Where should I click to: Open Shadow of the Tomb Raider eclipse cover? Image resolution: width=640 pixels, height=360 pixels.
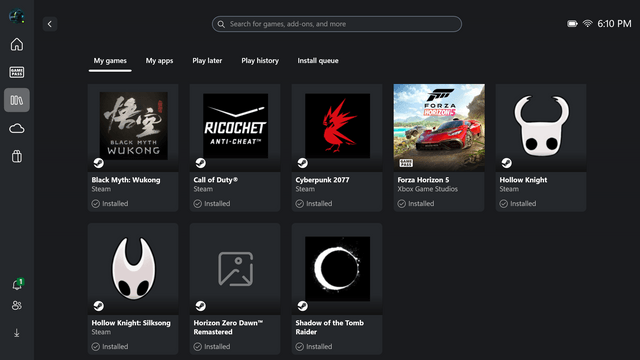338,269
